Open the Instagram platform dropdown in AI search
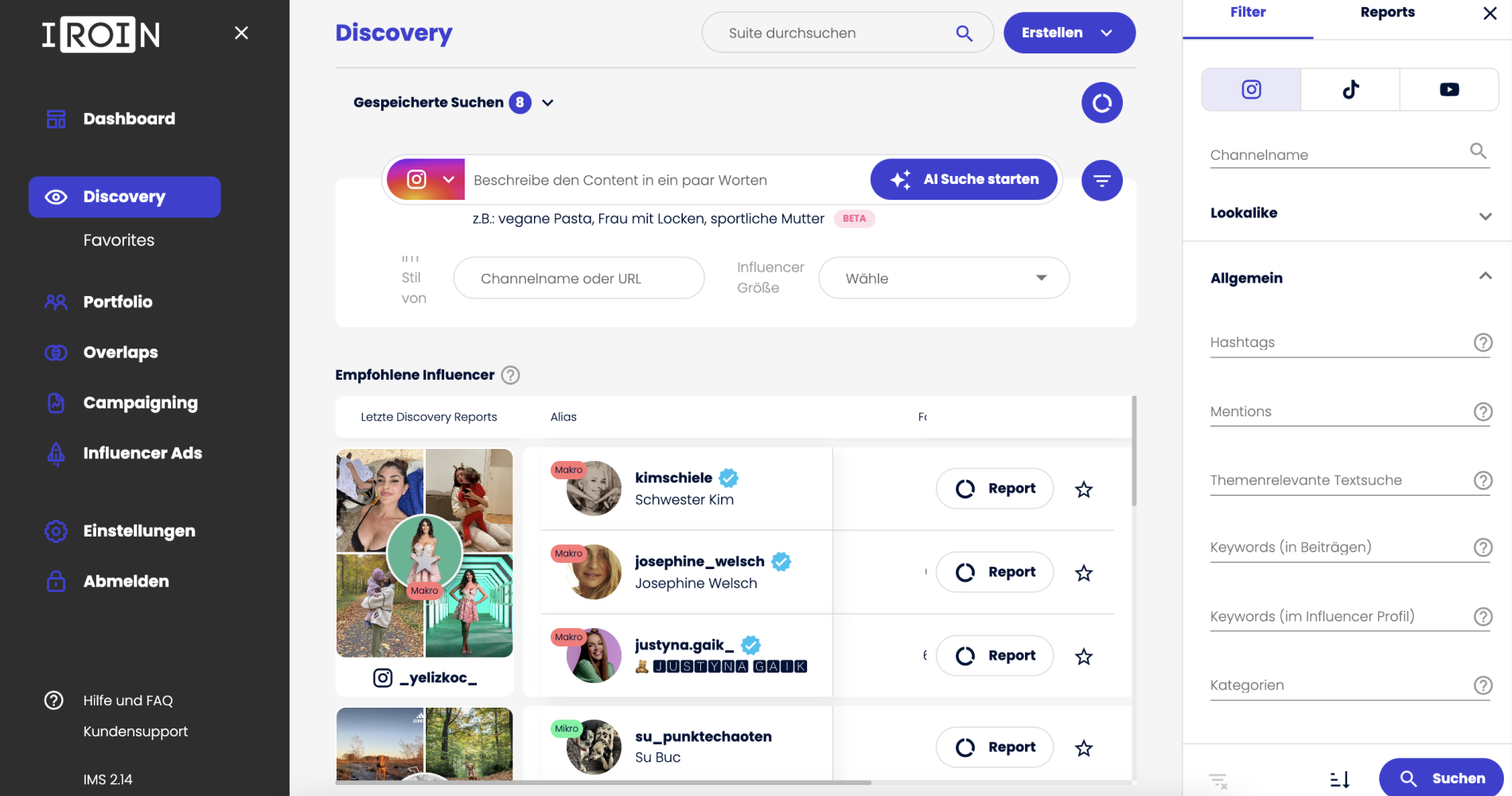The image size is (1512, 796). [x=426, y=179]
